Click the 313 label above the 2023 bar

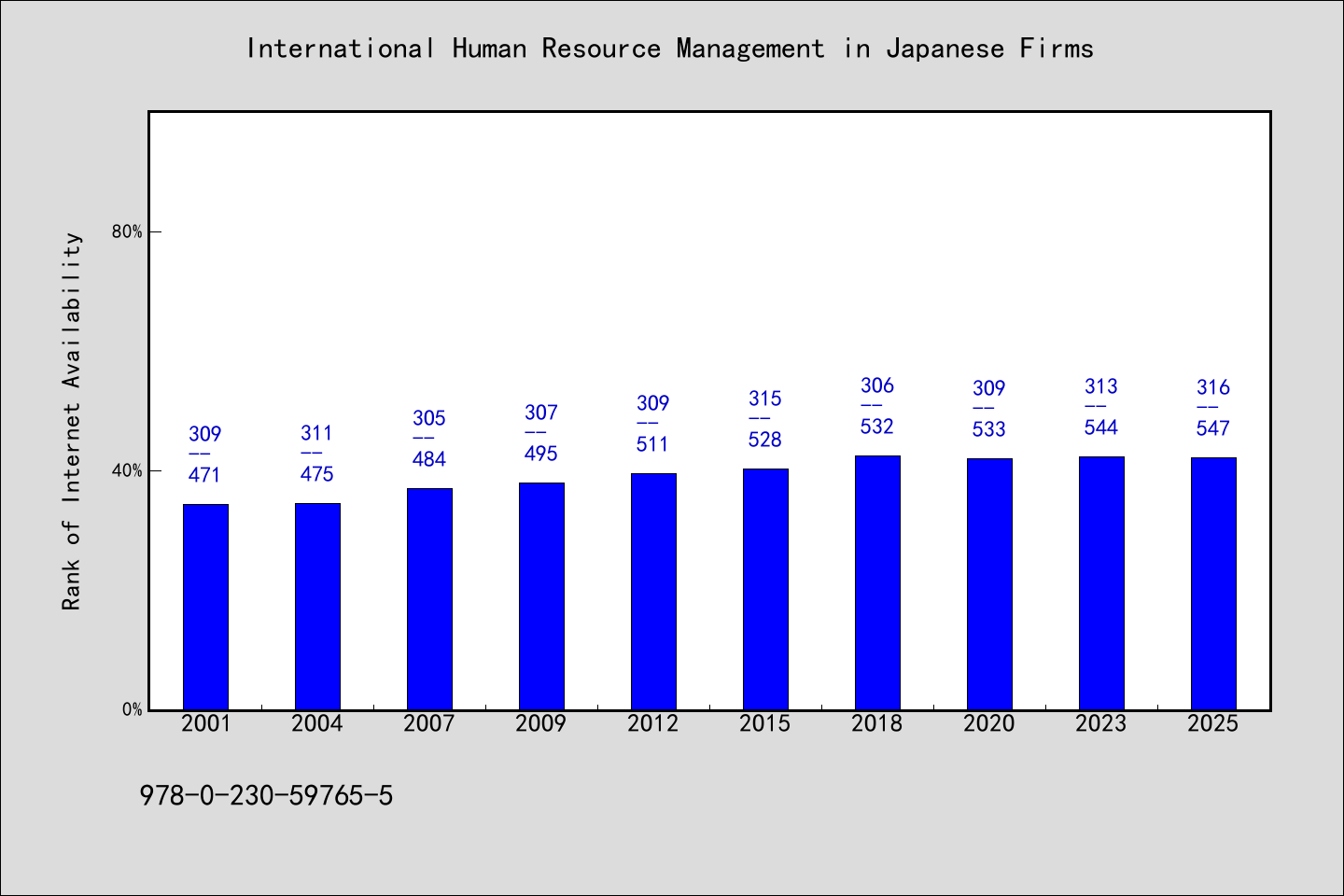[x=1101, y=386]
